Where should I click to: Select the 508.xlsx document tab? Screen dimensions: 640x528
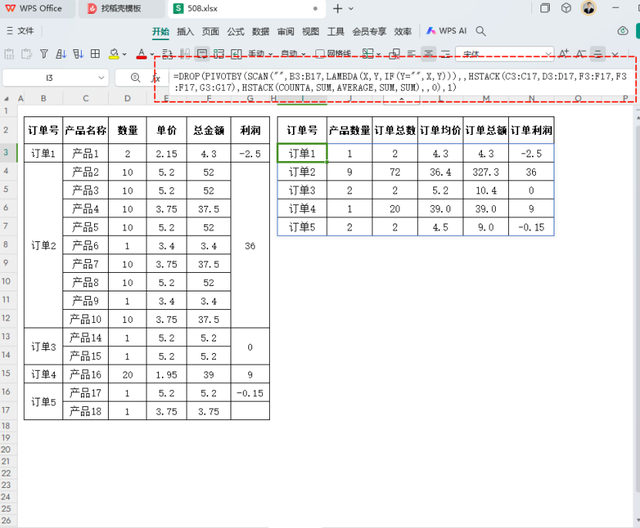click(x=247, y=9)
